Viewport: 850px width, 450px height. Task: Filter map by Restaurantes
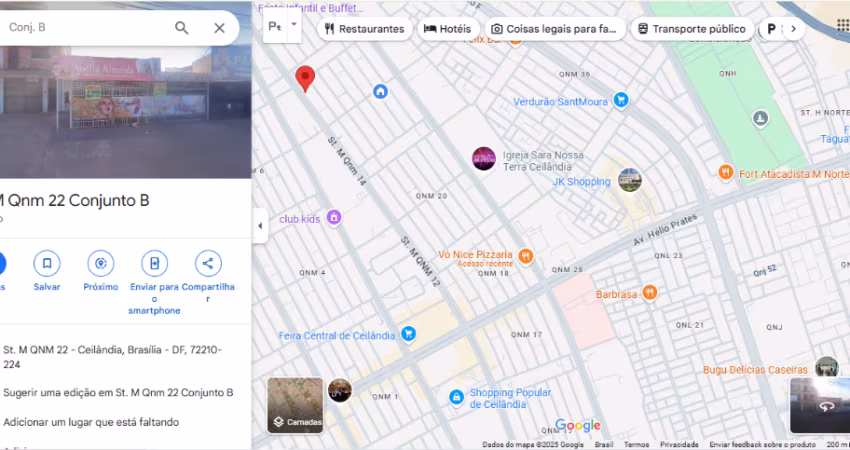tap(365, 29)
